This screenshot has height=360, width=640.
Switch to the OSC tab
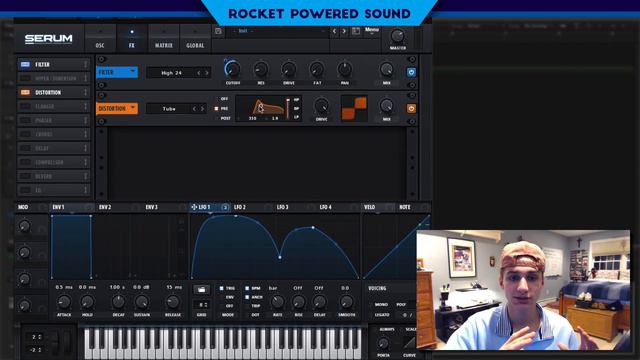tap(100, 38)
